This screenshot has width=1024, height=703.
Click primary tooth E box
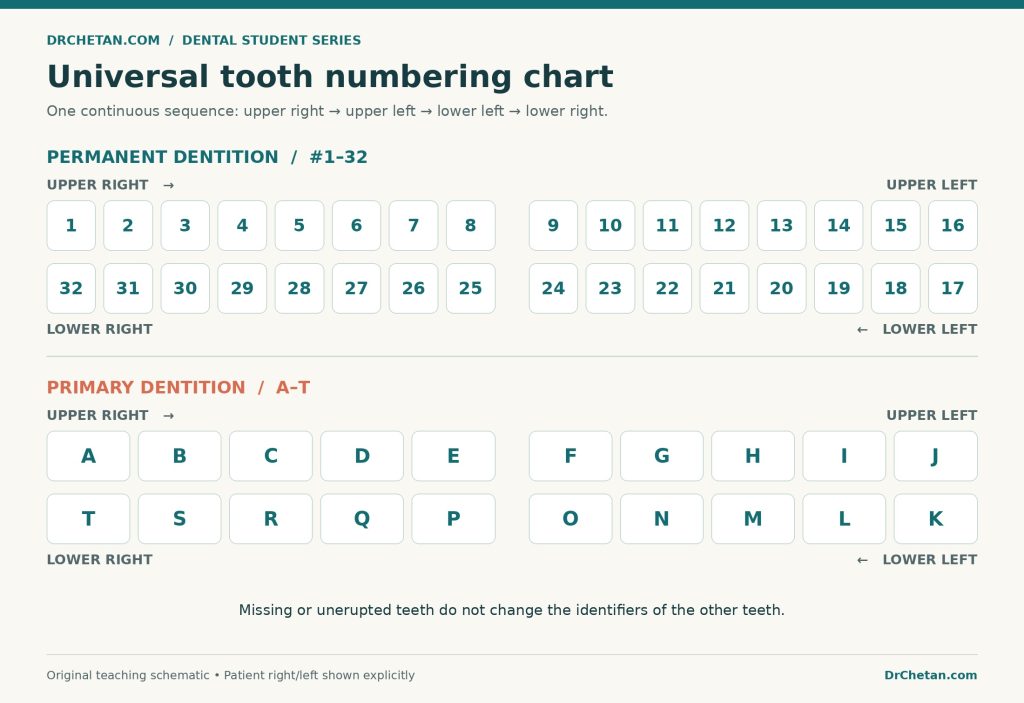(x=453, y=456)
